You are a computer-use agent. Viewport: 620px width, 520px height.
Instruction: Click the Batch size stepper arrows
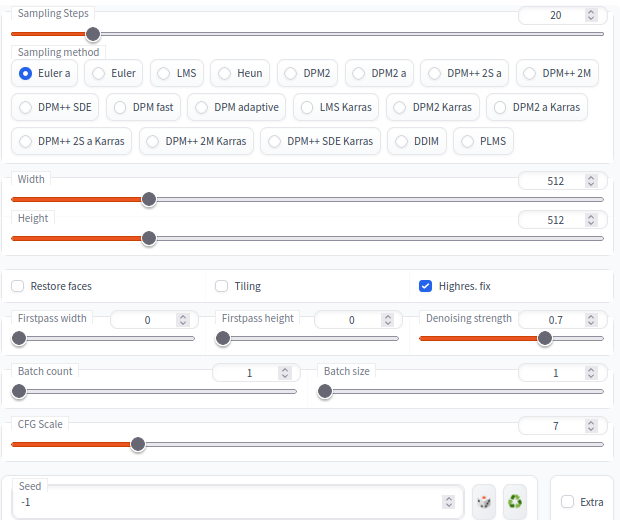coord(591,373)
